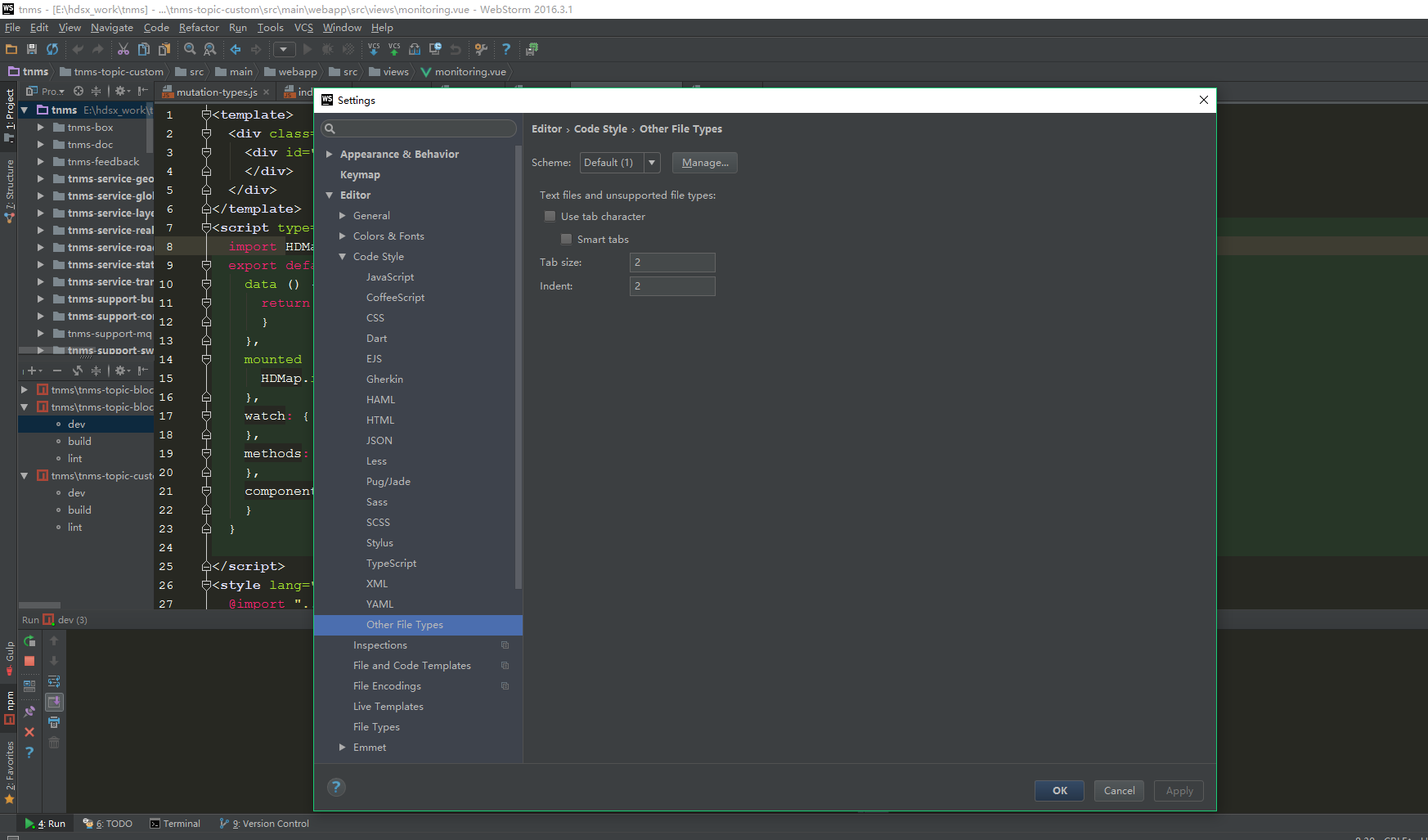The image size is (1428, 840).
Task: Open the Scheme dropdown
Action: pos(620,163)
